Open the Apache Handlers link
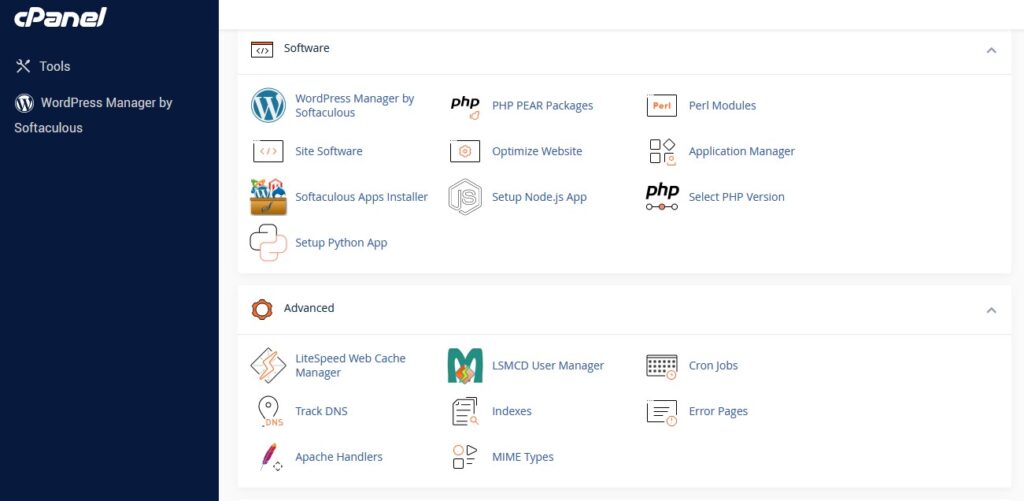Image resolution: width=1024 pixels, height=501 pixels. pos(338,457)
